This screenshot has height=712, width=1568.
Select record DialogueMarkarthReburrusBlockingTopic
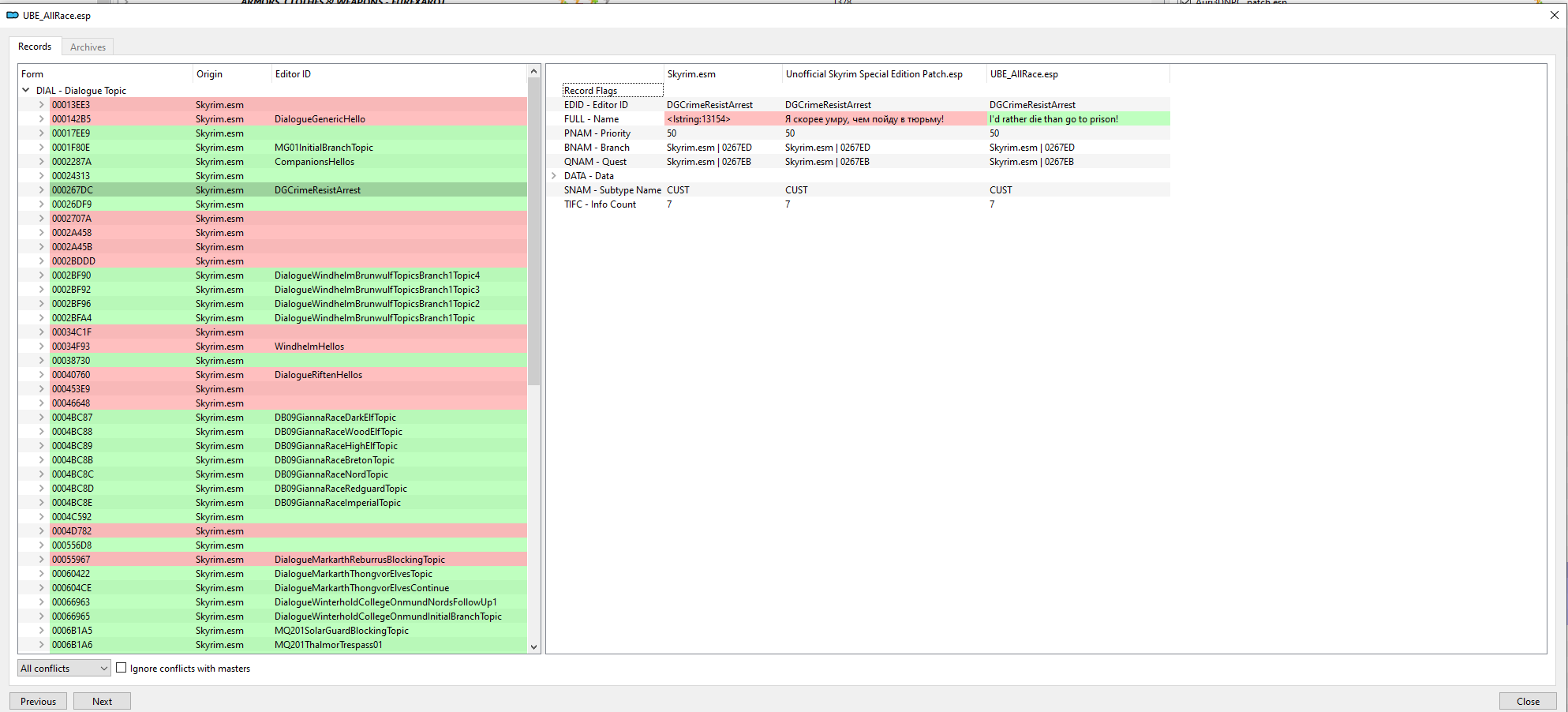[x=288, y=560]
